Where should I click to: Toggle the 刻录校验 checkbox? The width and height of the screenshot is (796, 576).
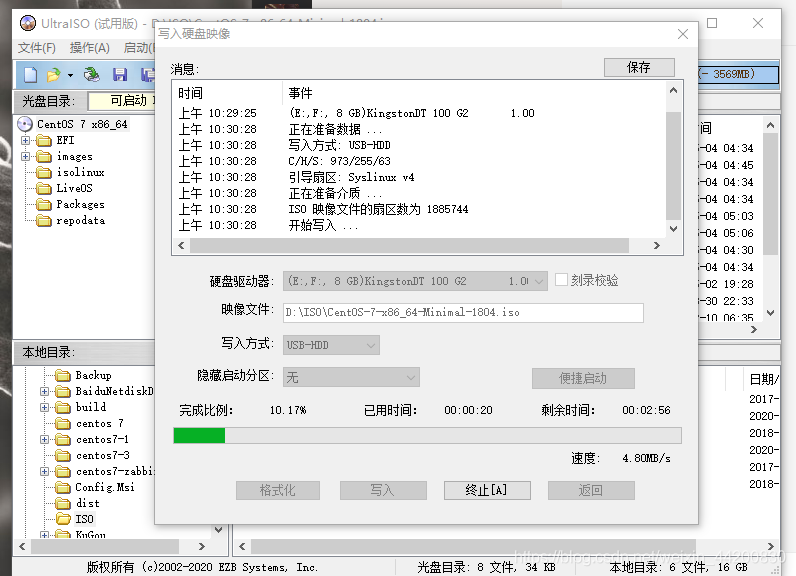561,280
